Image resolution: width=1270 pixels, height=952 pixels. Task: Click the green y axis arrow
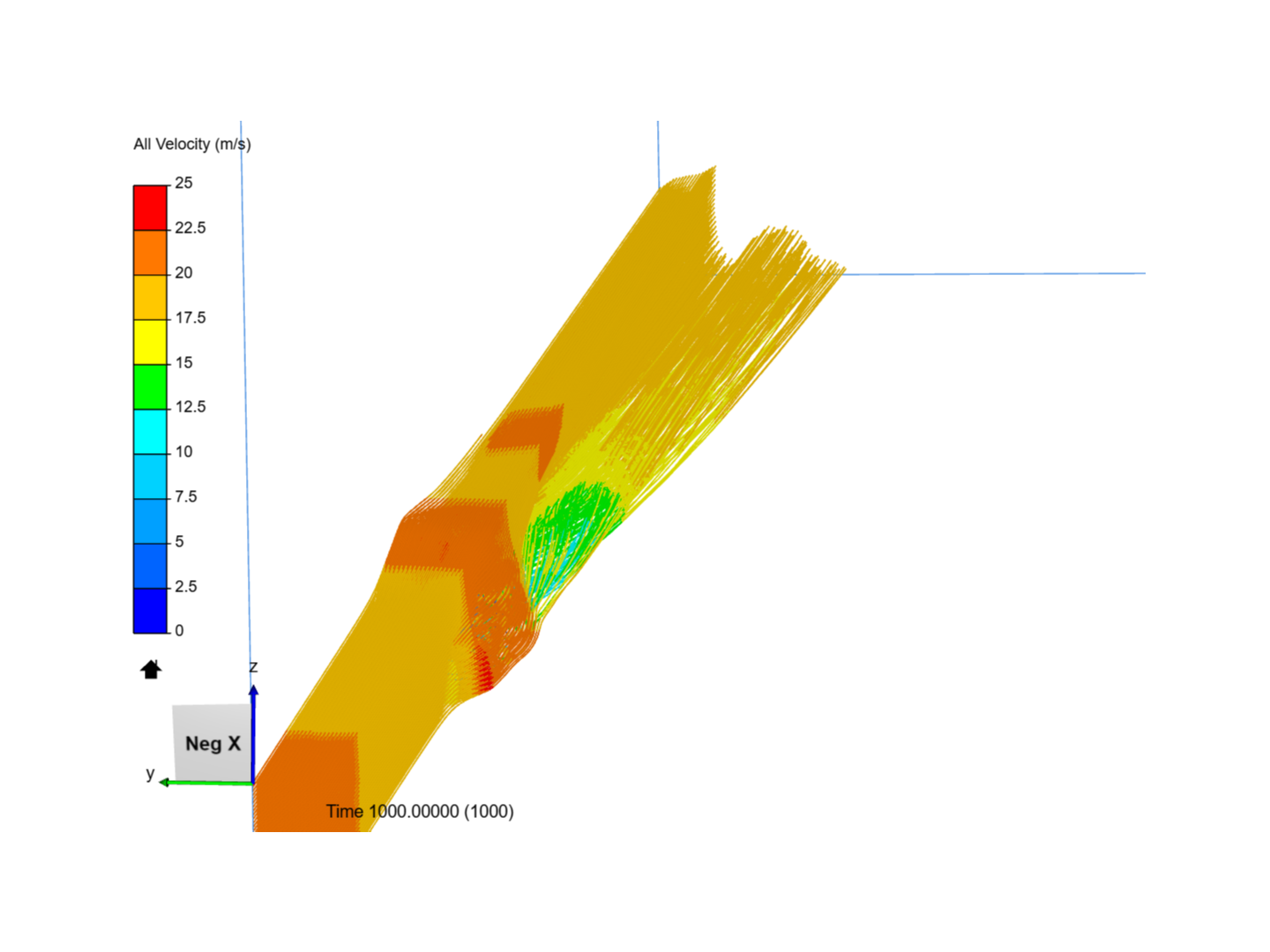tap(206, 782)
